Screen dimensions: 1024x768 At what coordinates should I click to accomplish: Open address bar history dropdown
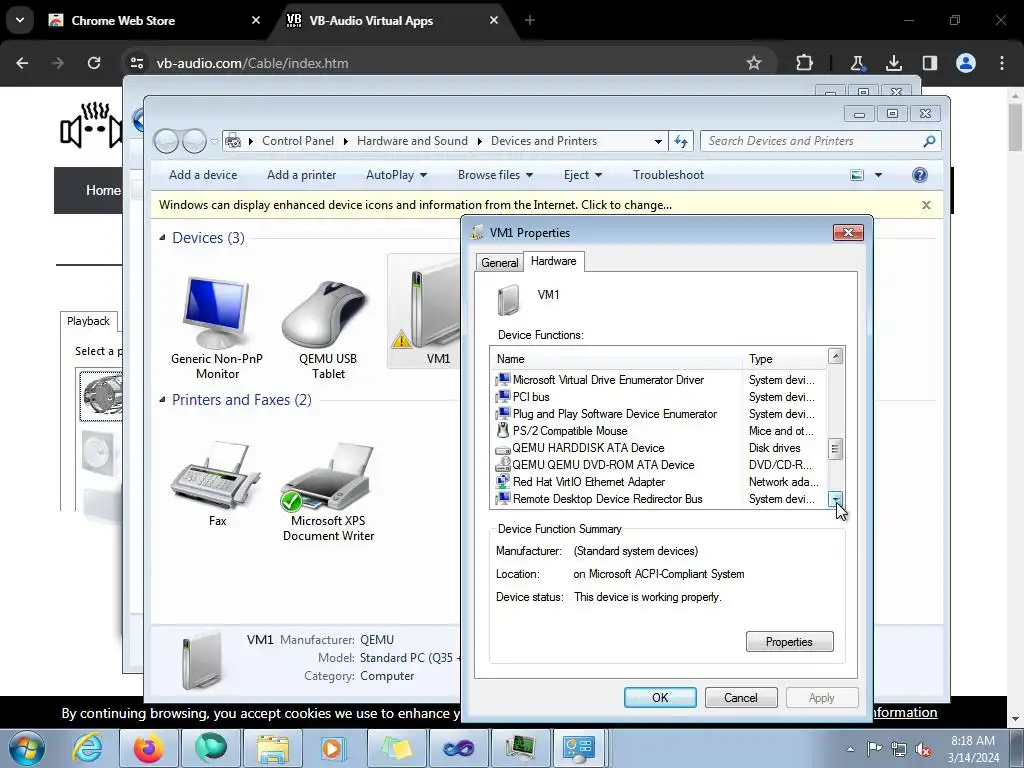click(x=658, y=141)
